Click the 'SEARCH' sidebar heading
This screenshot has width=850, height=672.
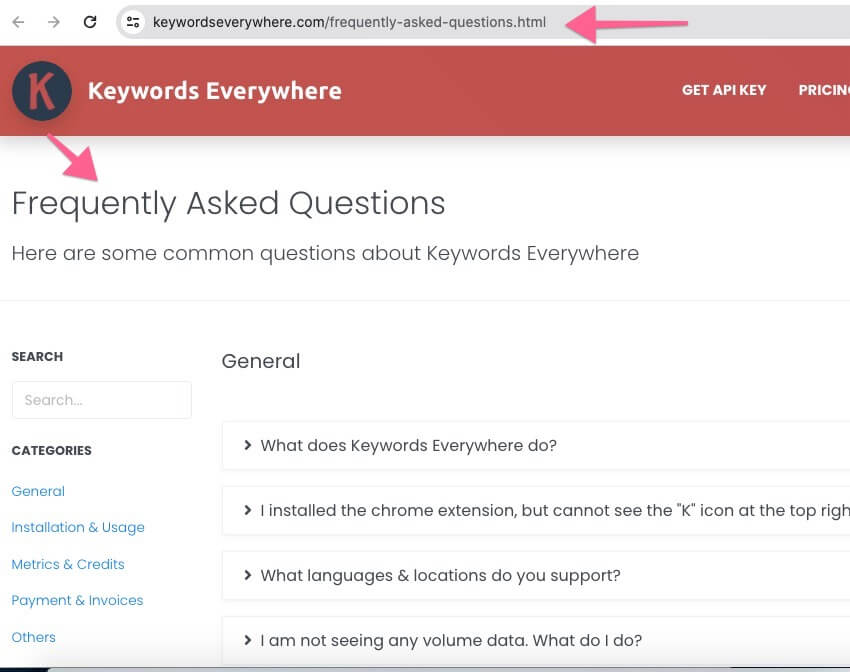click(x=37, y=357)
